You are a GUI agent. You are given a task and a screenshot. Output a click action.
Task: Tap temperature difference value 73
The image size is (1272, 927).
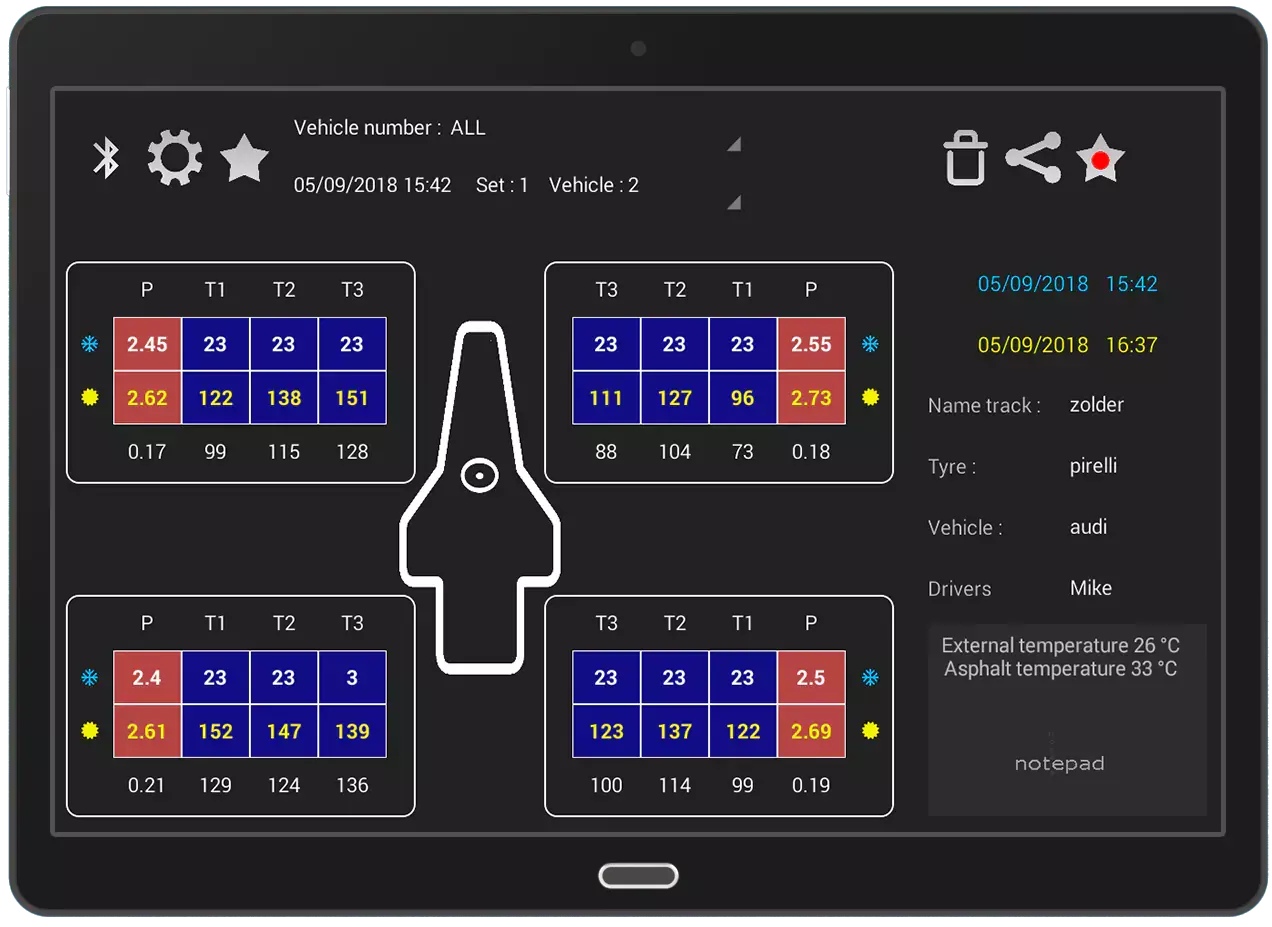click(x=742, y=452)
